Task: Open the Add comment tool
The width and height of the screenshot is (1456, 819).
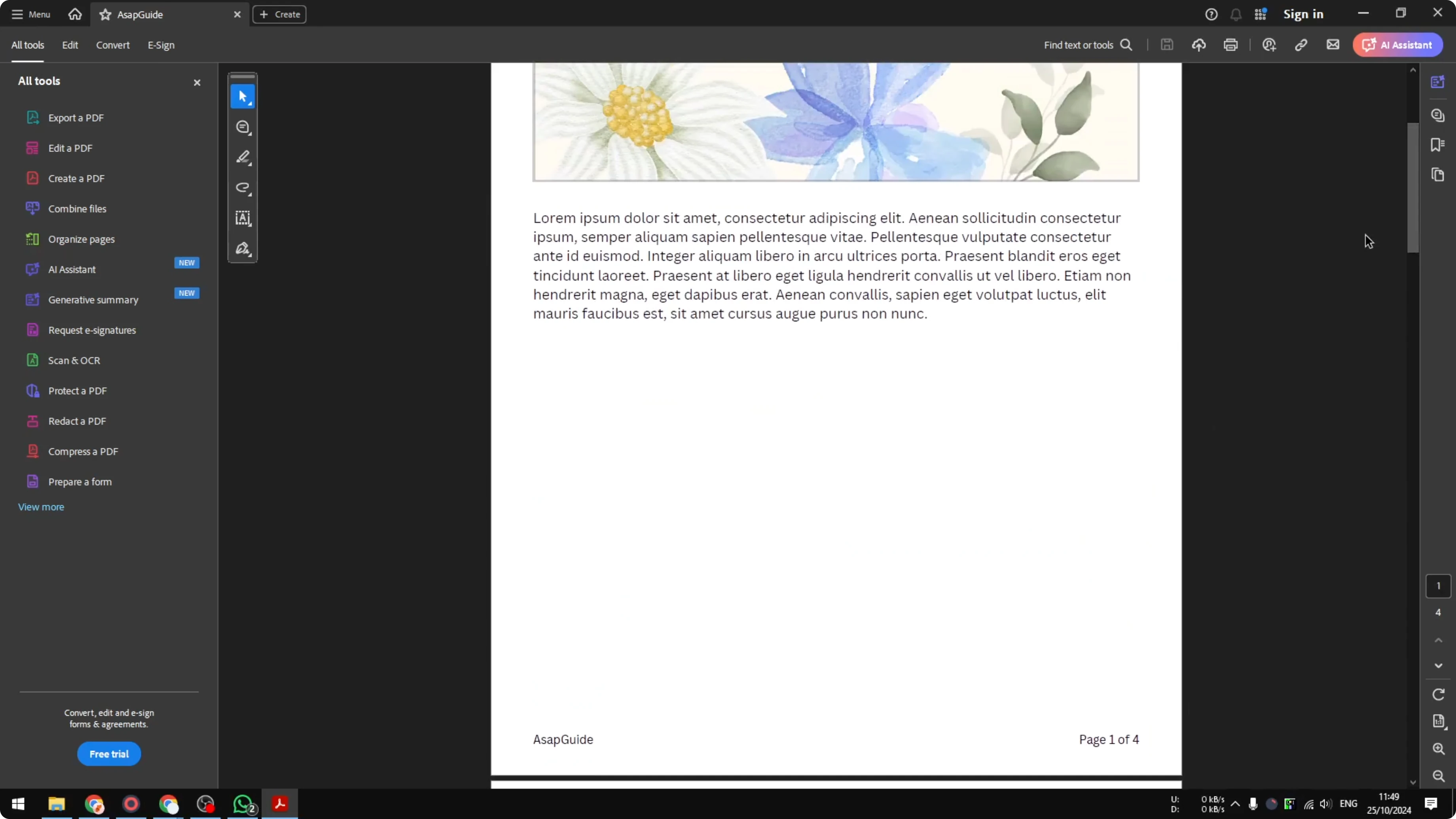Action: [243, 127]
